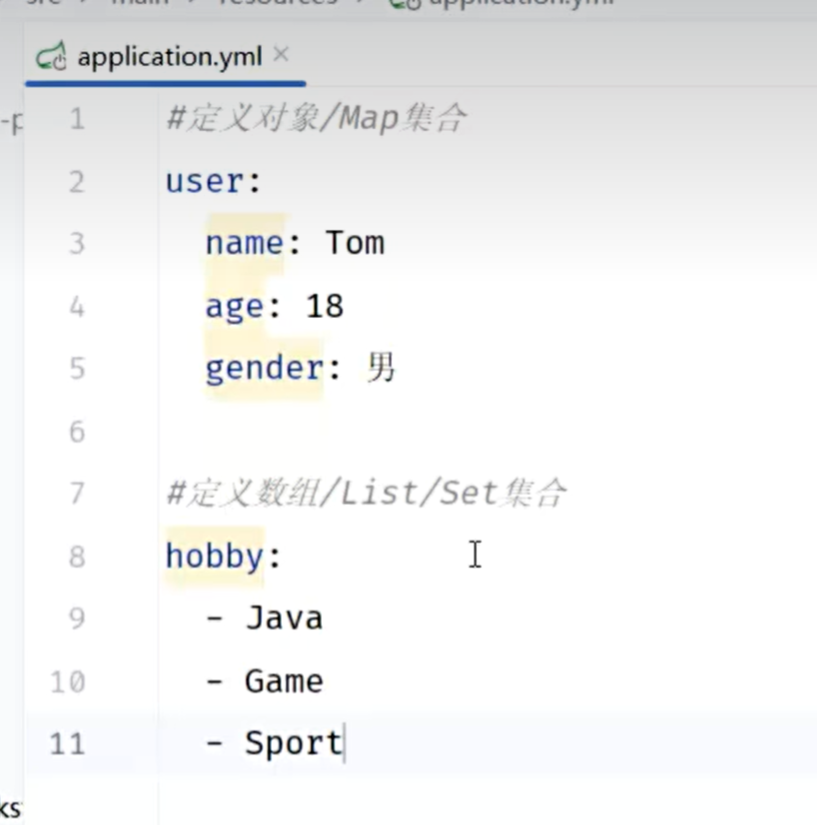Click the 'gender' key
The image size is (817, 825).
tap(264, 369)
